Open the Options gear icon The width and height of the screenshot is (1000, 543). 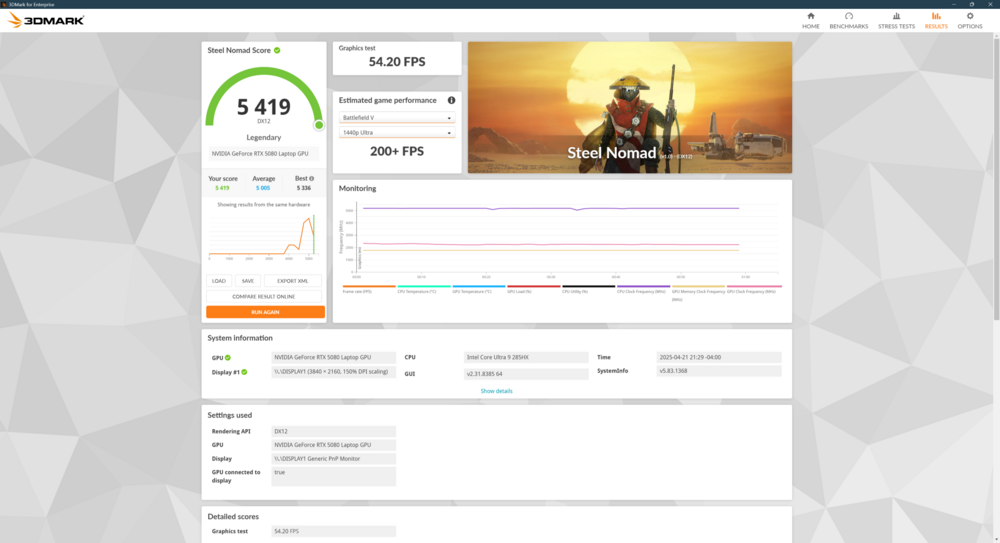[969, 16]
